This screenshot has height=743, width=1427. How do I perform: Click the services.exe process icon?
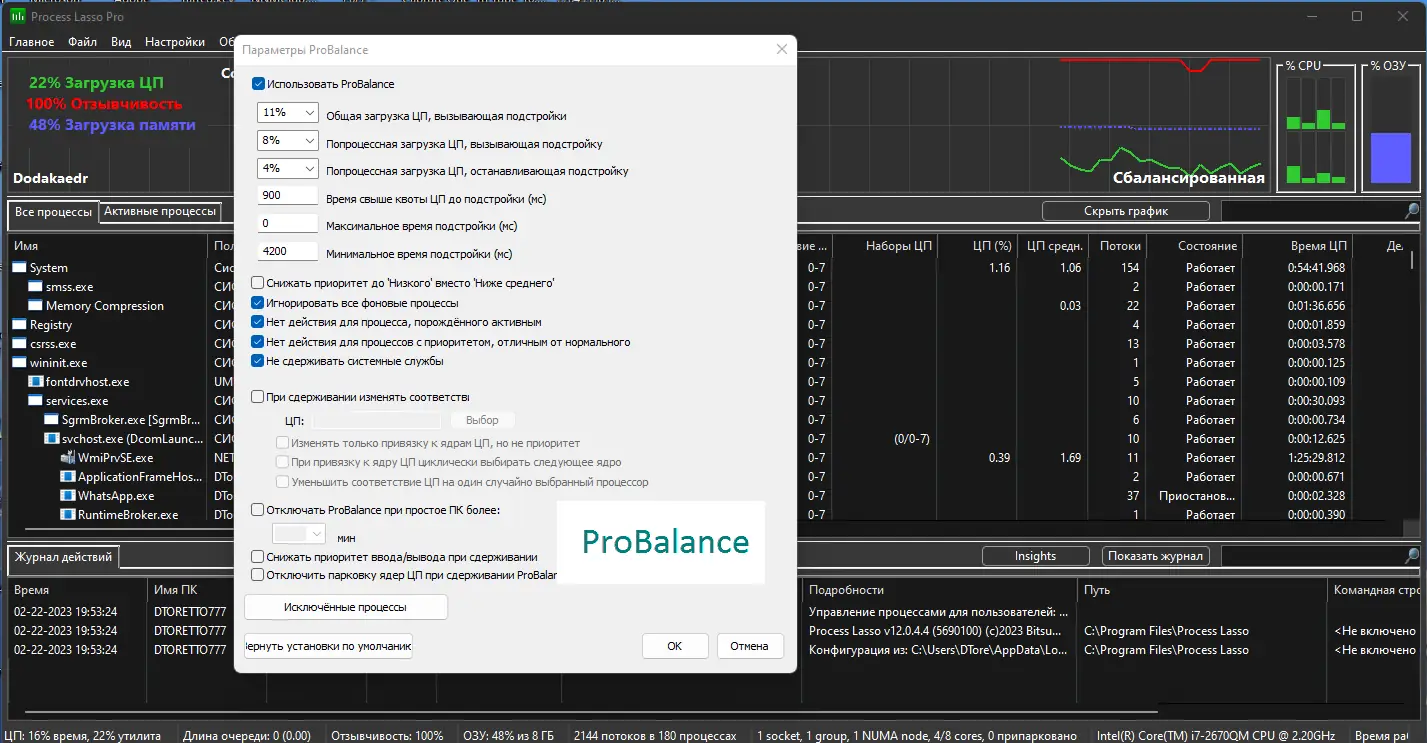point(36,401)
